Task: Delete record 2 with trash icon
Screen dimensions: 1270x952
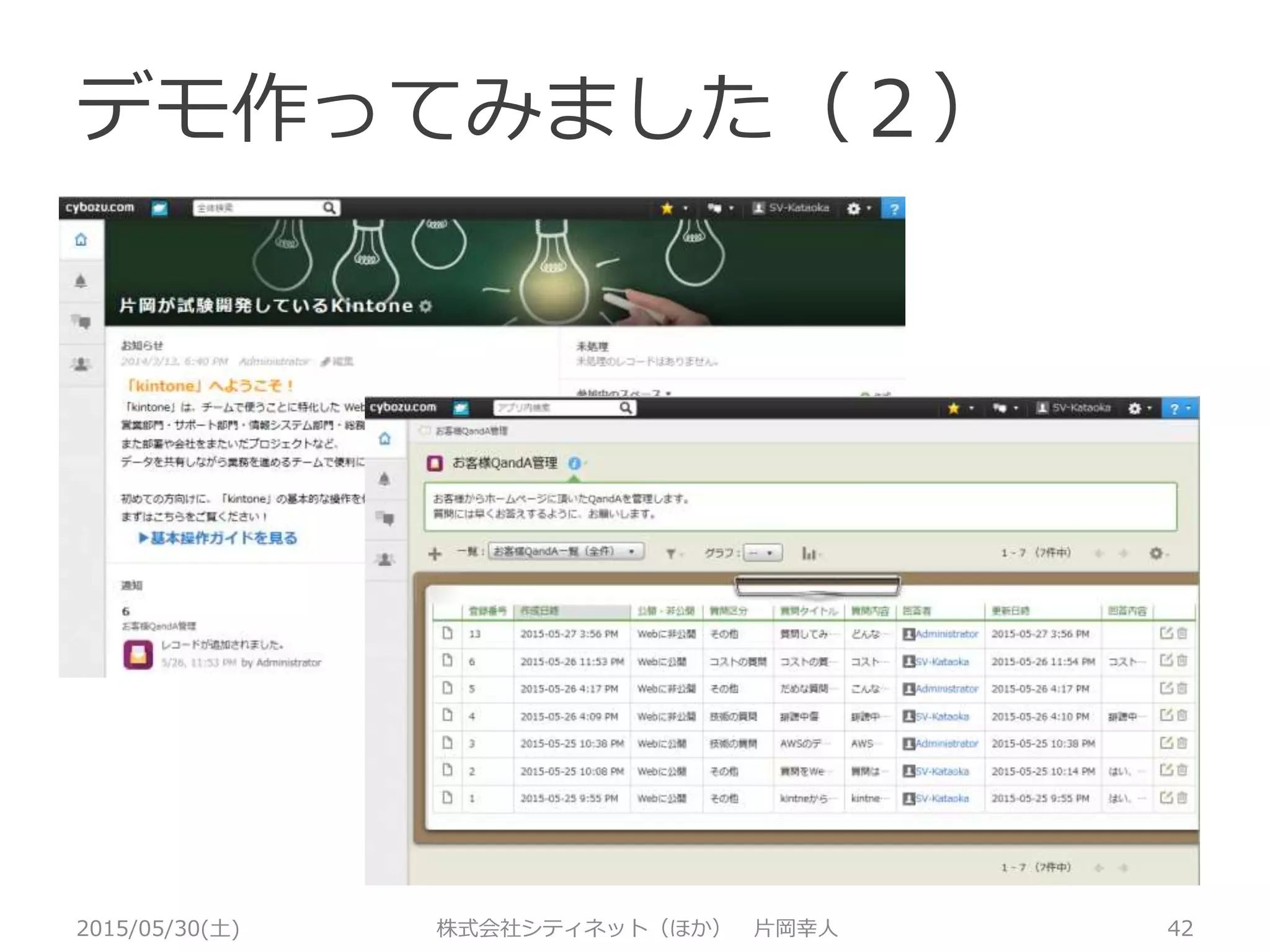Action: [1182, 770]
